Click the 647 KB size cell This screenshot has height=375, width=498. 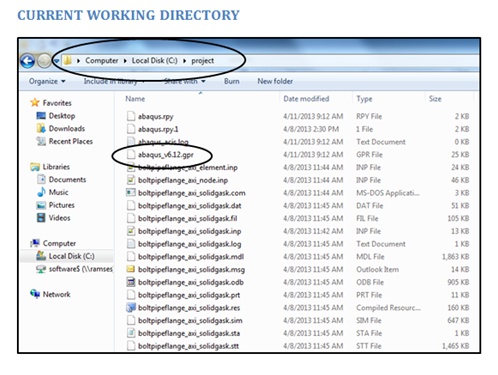point(458,320)
